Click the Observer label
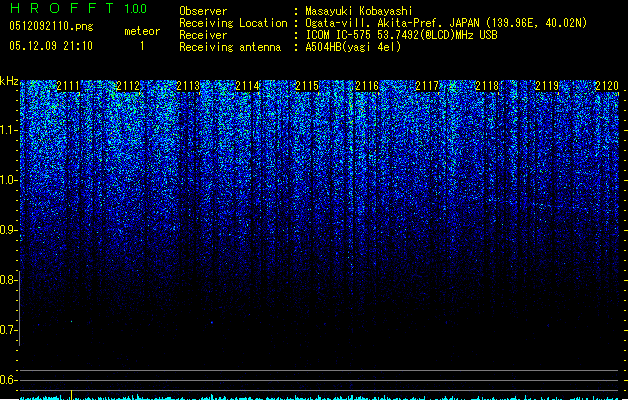Viewport: 629px width, 400px height. click(203, 11)
